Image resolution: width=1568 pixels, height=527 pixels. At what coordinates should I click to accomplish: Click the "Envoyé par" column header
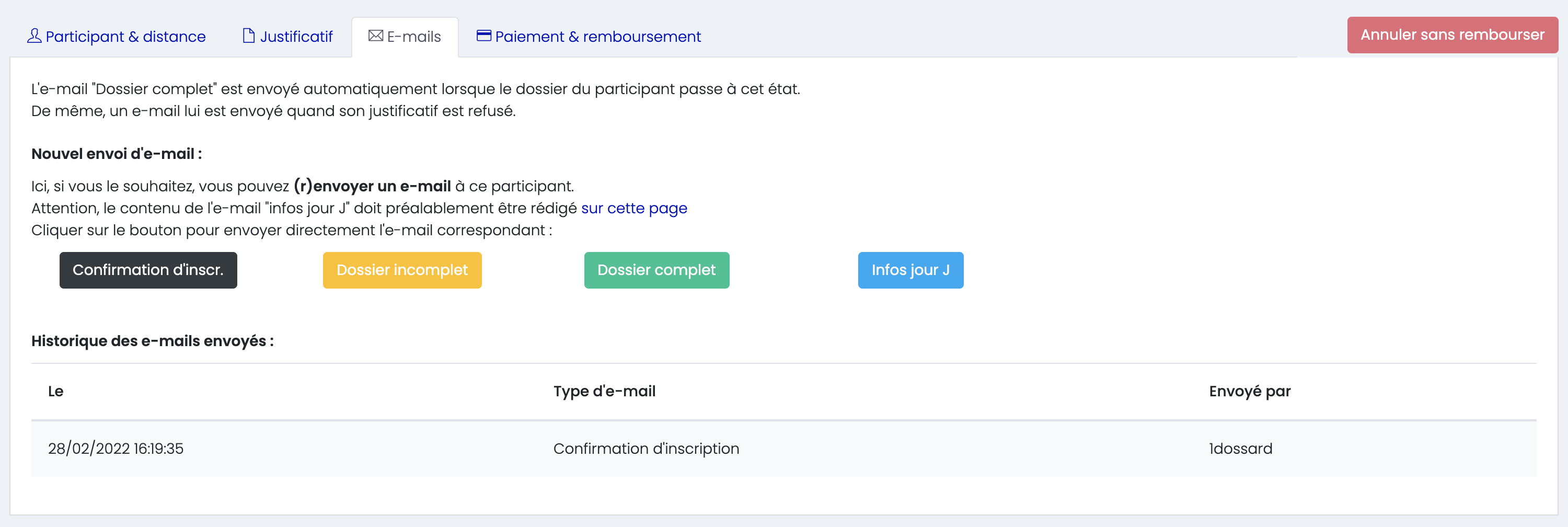click(x=1249, y=391)
